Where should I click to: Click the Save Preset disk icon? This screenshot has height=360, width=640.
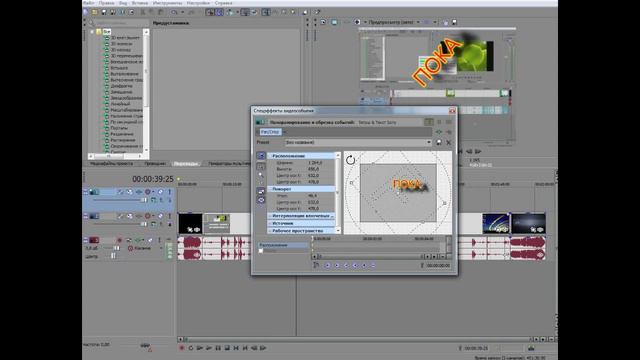point(439,142)
